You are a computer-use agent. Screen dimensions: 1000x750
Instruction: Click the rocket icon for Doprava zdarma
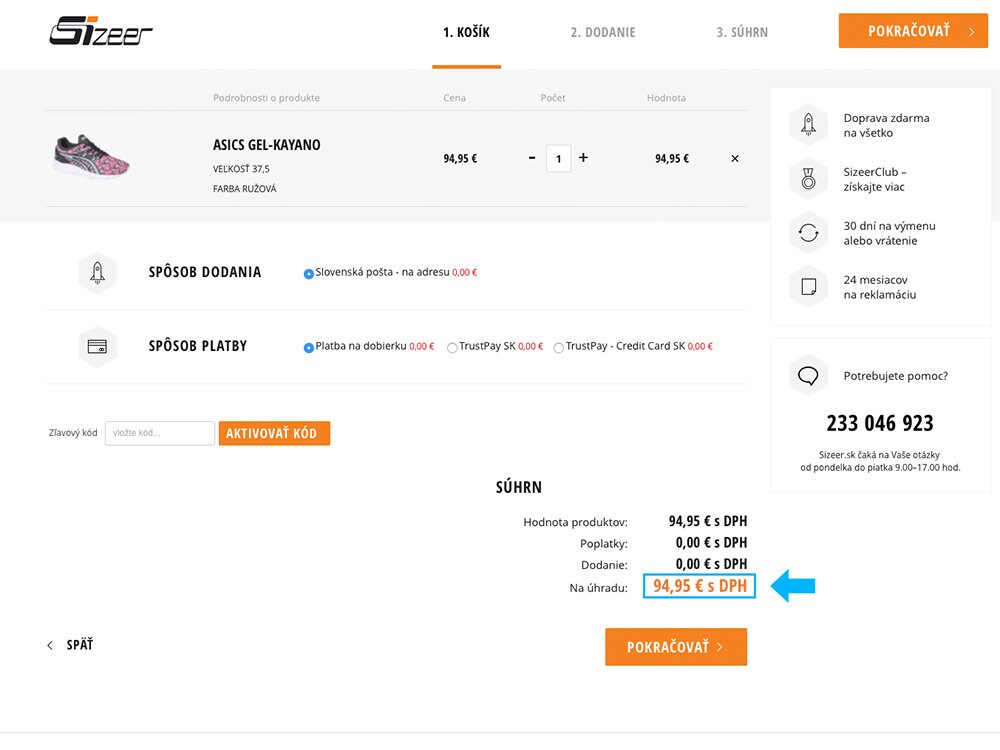click(808, 124)
